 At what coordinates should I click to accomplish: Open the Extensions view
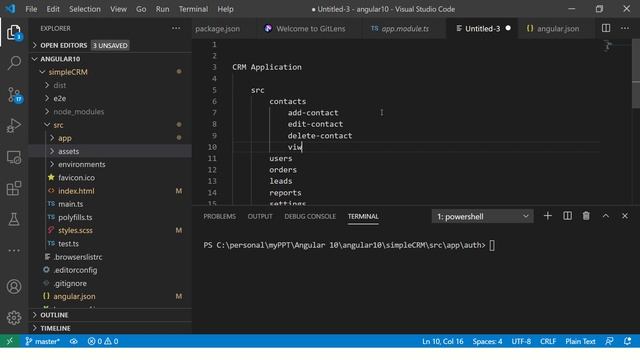tap(14, 188)
